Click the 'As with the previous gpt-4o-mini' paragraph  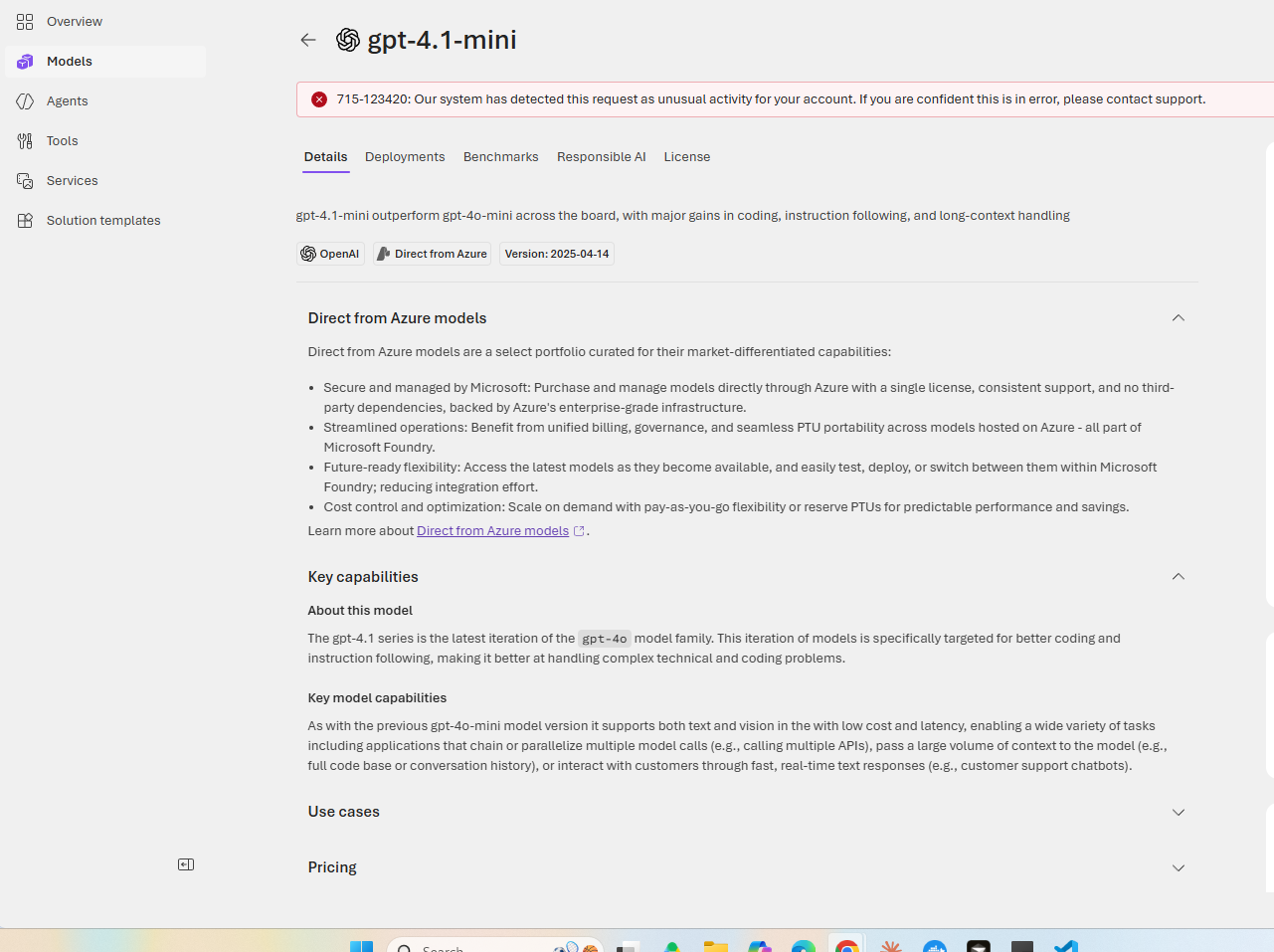point(737,746)
